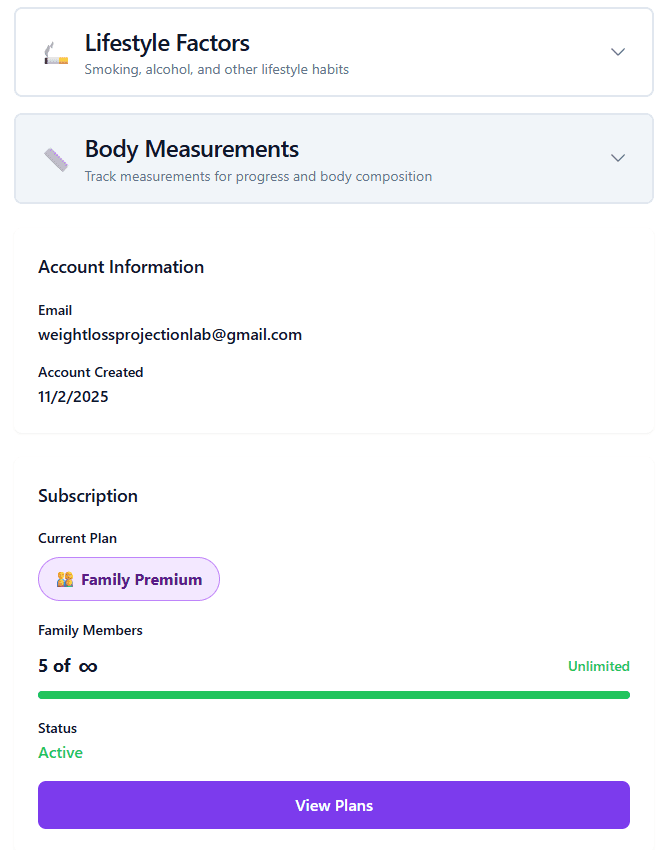Click the green family members progress bar
Viewport: 671px width, 850px height.
(334, 694)
